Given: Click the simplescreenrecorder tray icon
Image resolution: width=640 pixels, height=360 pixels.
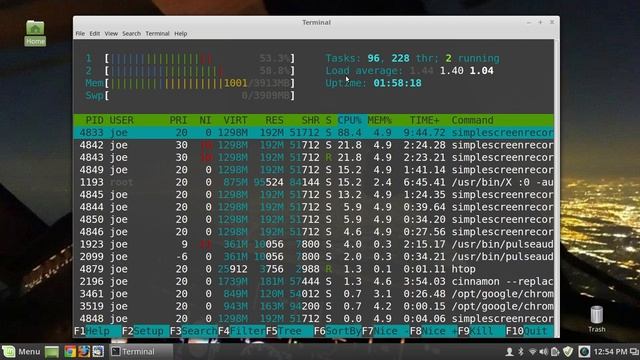Looking at the screenshot, I should tap(584, 351).
